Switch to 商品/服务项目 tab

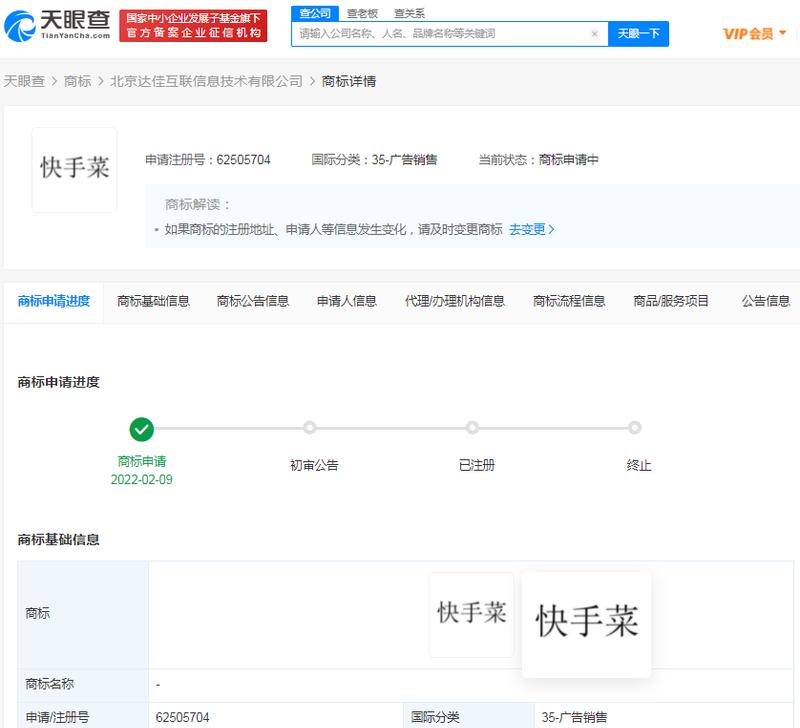(671, 302)
